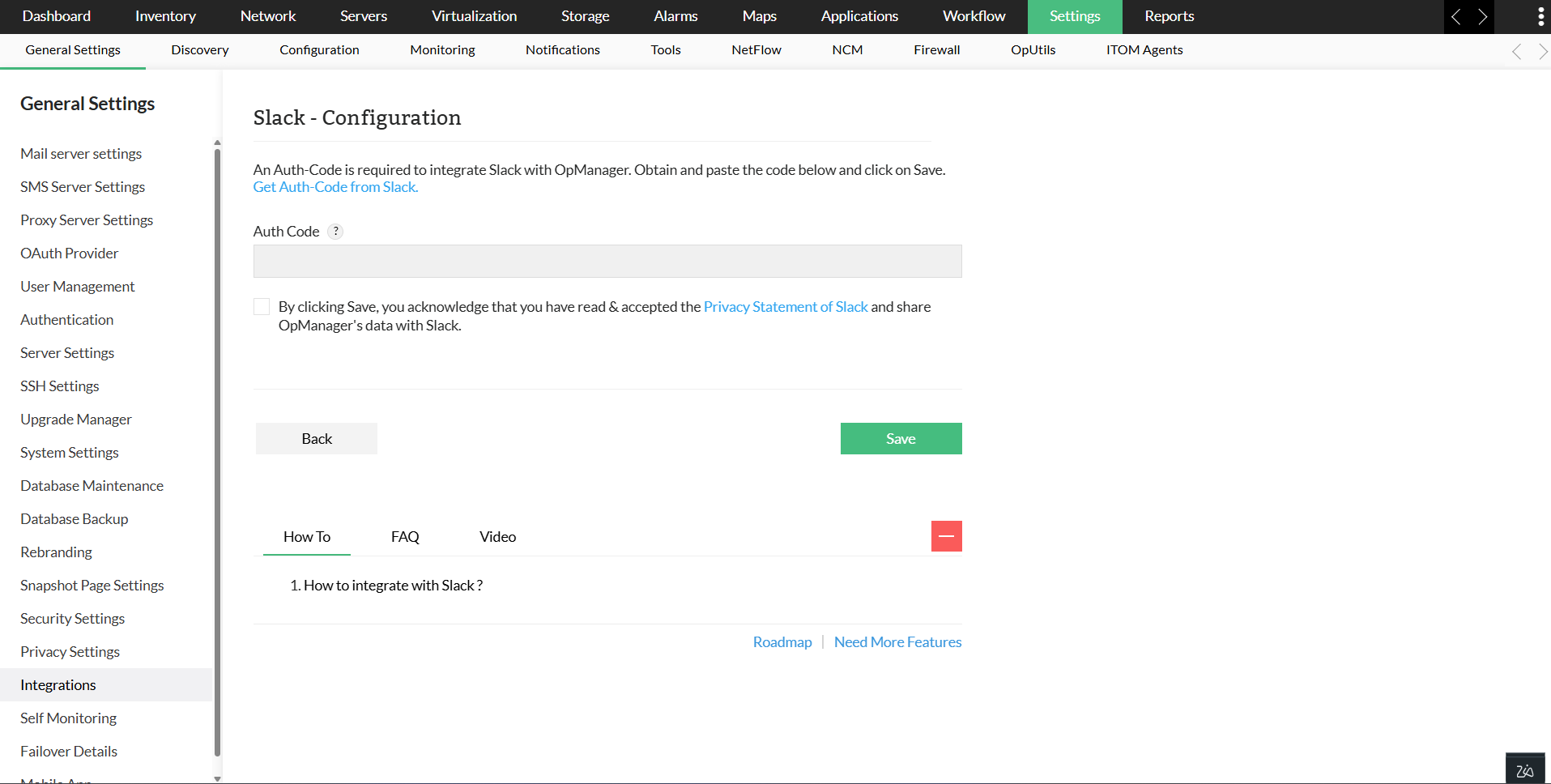Open the Network menu
This screenshot has height=784, width=1551.
pos(268,16)
